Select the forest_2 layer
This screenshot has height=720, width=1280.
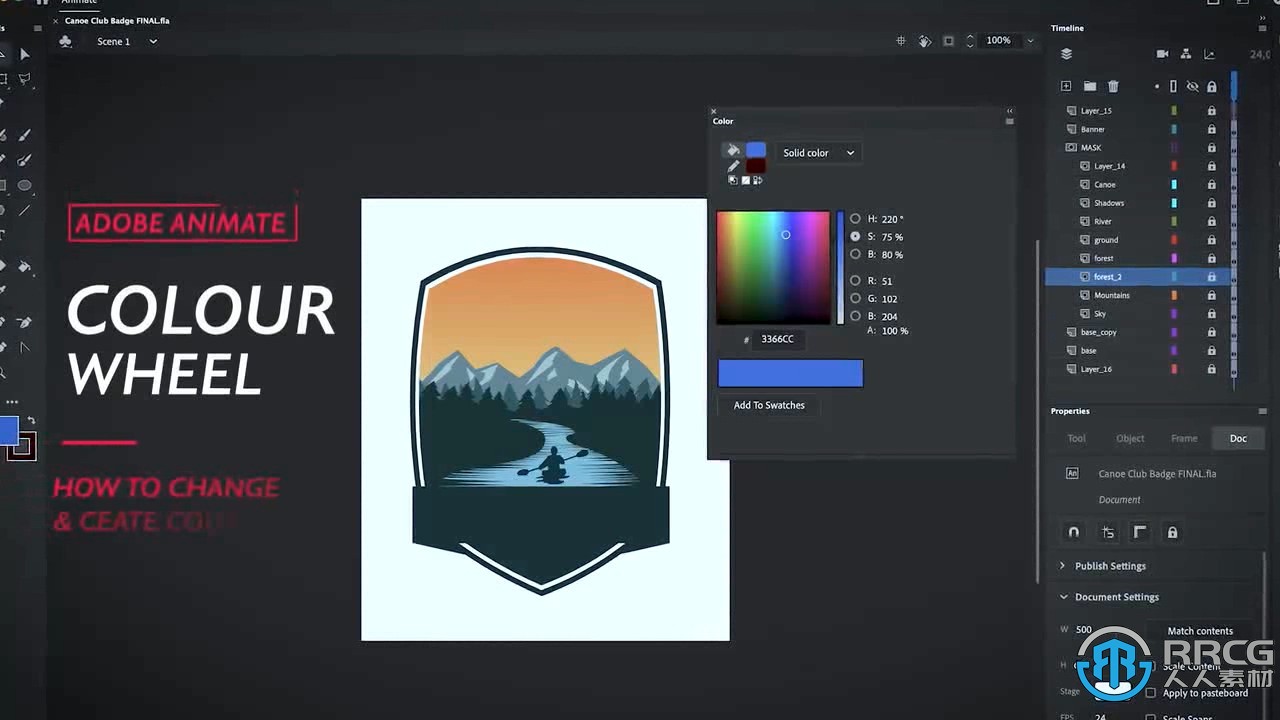pyautogui.click(x=1138, y=277)
